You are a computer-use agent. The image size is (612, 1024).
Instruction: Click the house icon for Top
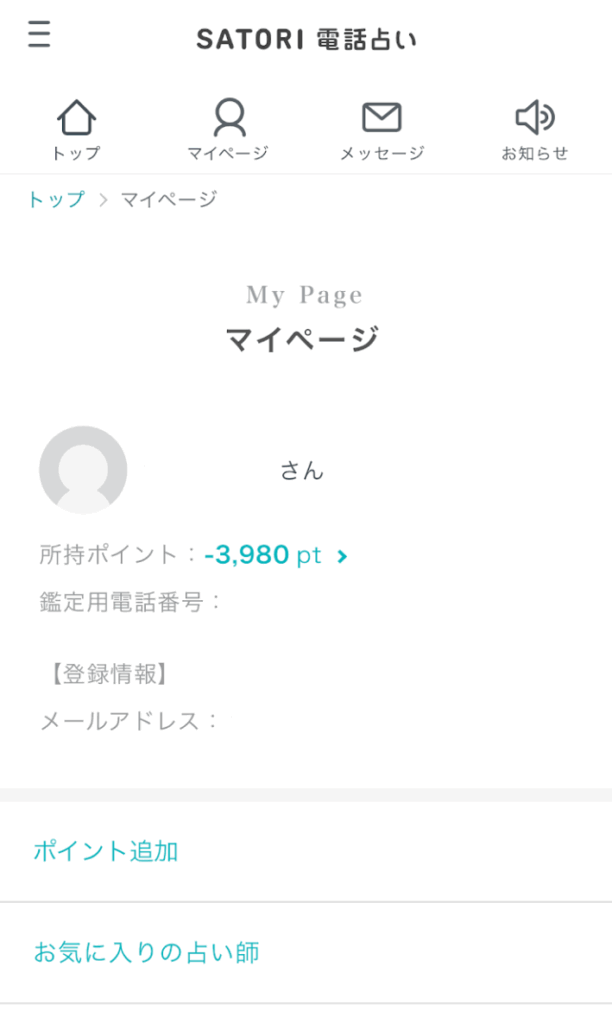pyautogui.click(x=77, y=119)
